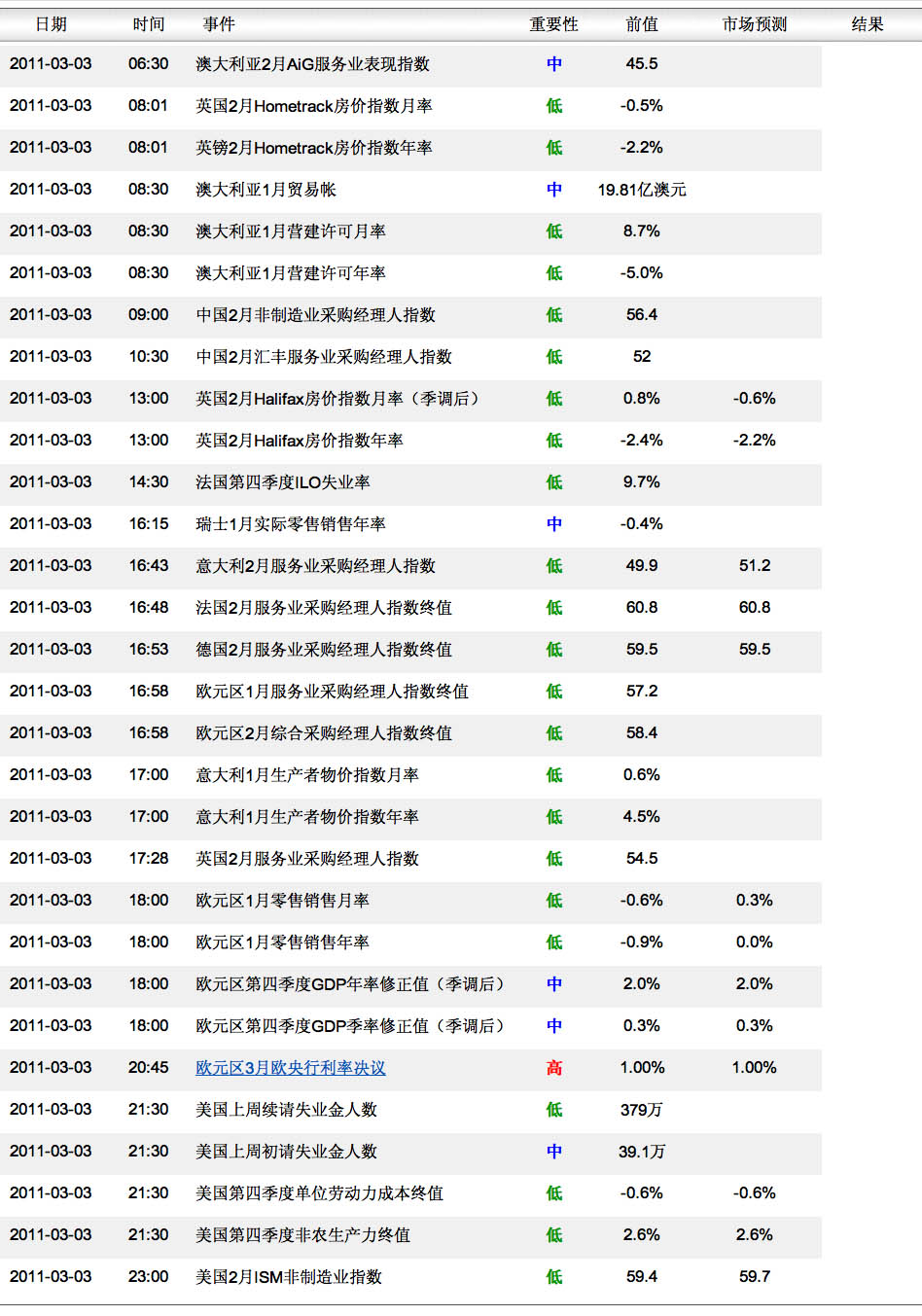Select 意大利2月服务业采购经理人指数 event
The height and width of the screenshot is (1316, 922).
[315, 566]
